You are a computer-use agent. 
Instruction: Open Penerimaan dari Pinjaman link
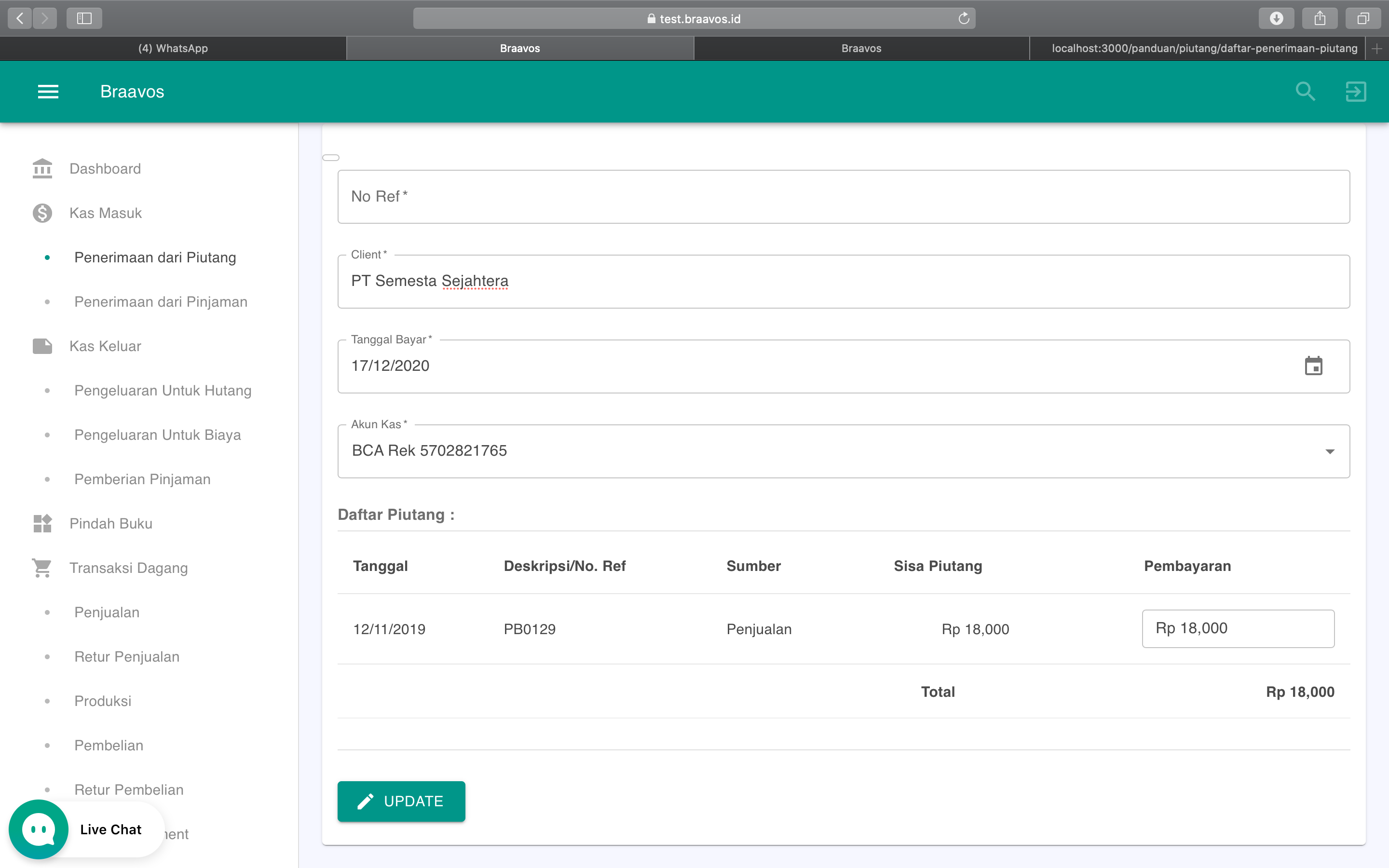(x=161, y=302)
